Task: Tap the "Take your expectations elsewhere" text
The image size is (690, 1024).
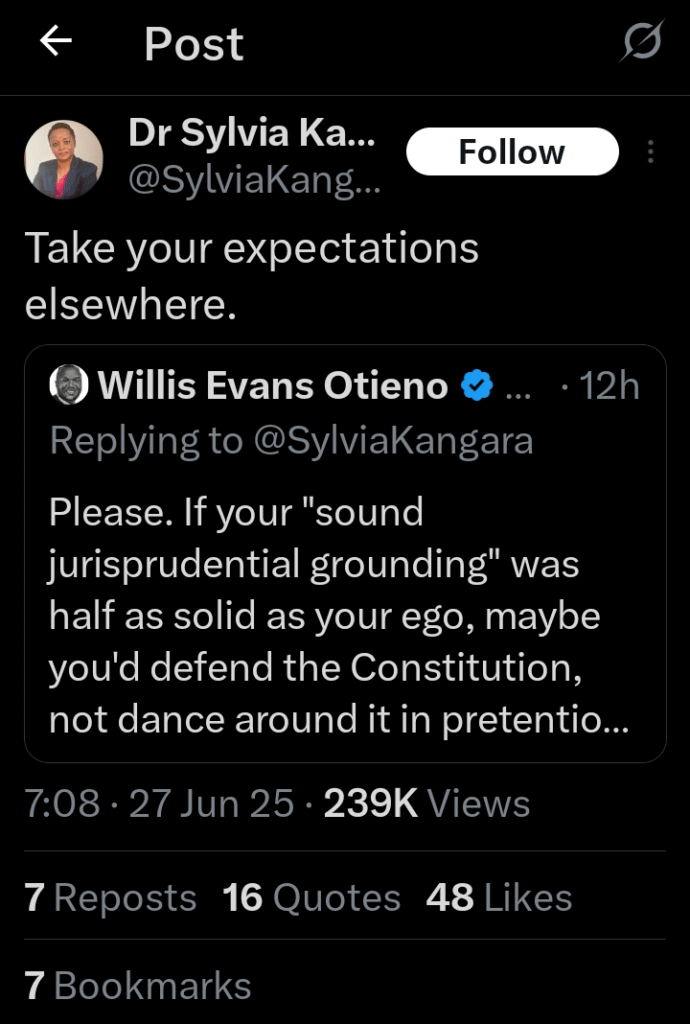Action: pos(251,276)
